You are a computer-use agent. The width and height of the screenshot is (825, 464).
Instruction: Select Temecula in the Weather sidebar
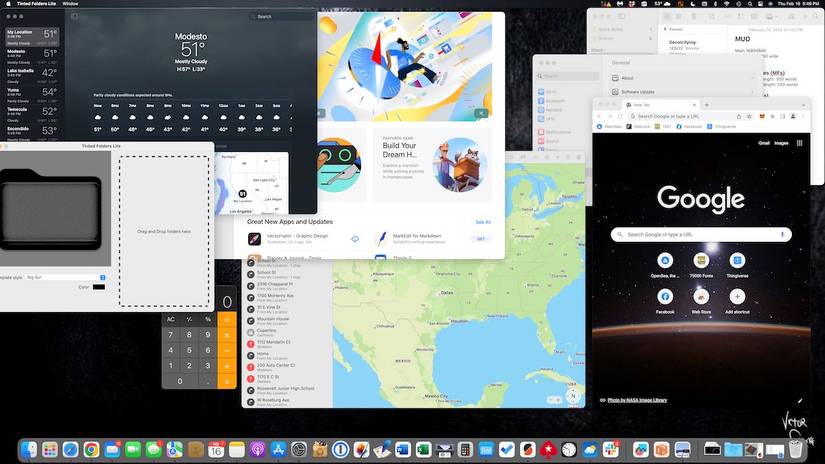tap(32, 114)
